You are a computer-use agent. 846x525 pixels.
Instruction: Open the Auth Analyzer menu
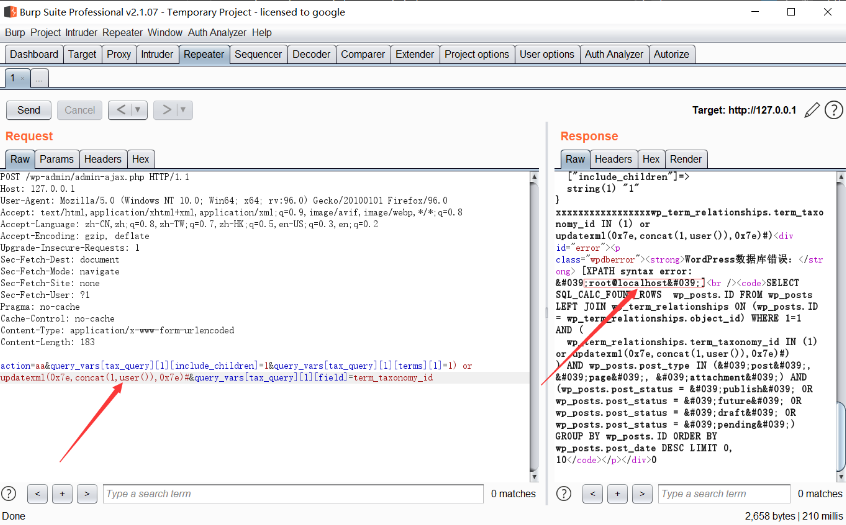pyautogui.click(x=217, y=32)
